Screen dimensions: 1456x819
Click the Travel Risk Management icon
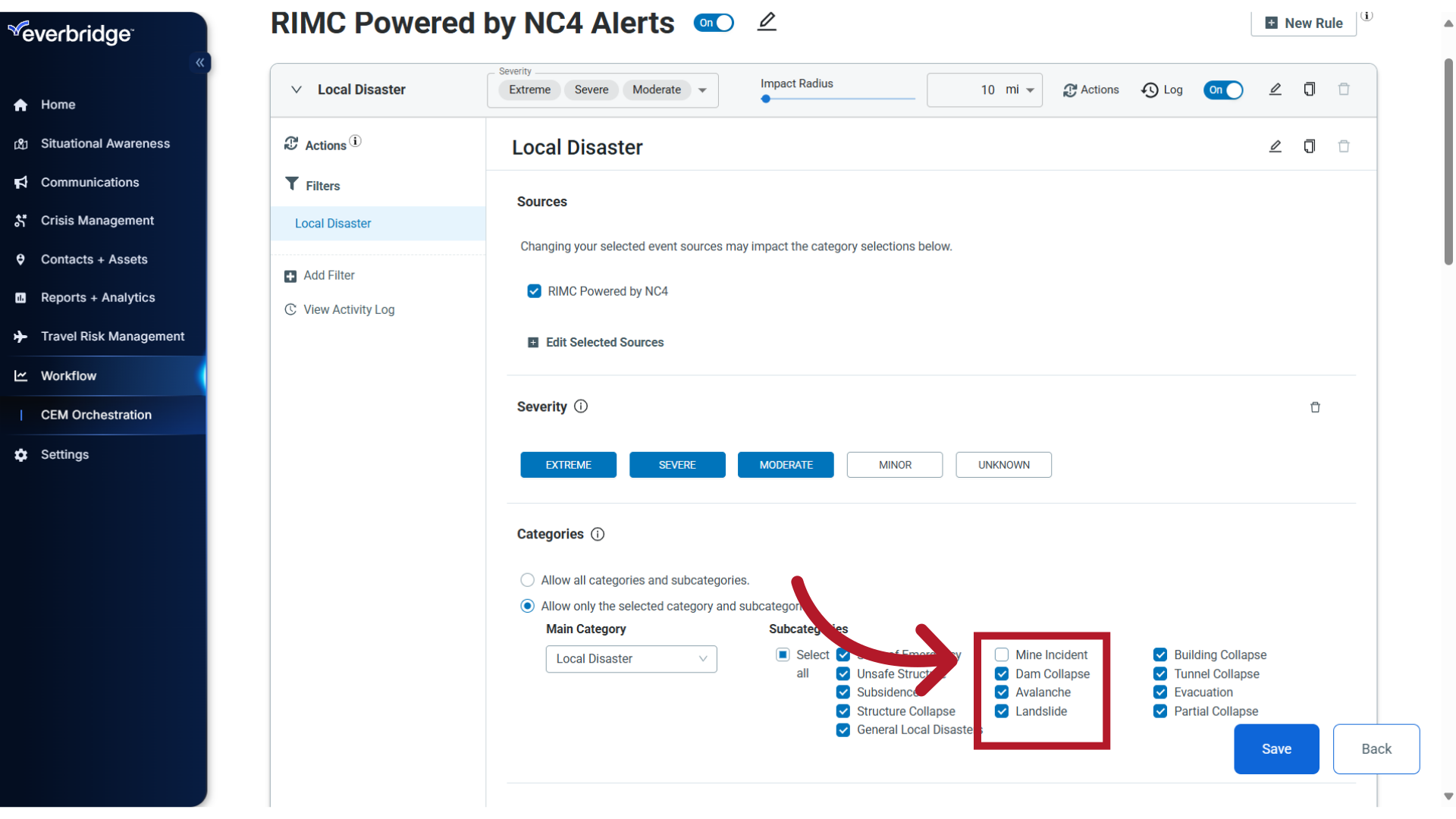20,336
